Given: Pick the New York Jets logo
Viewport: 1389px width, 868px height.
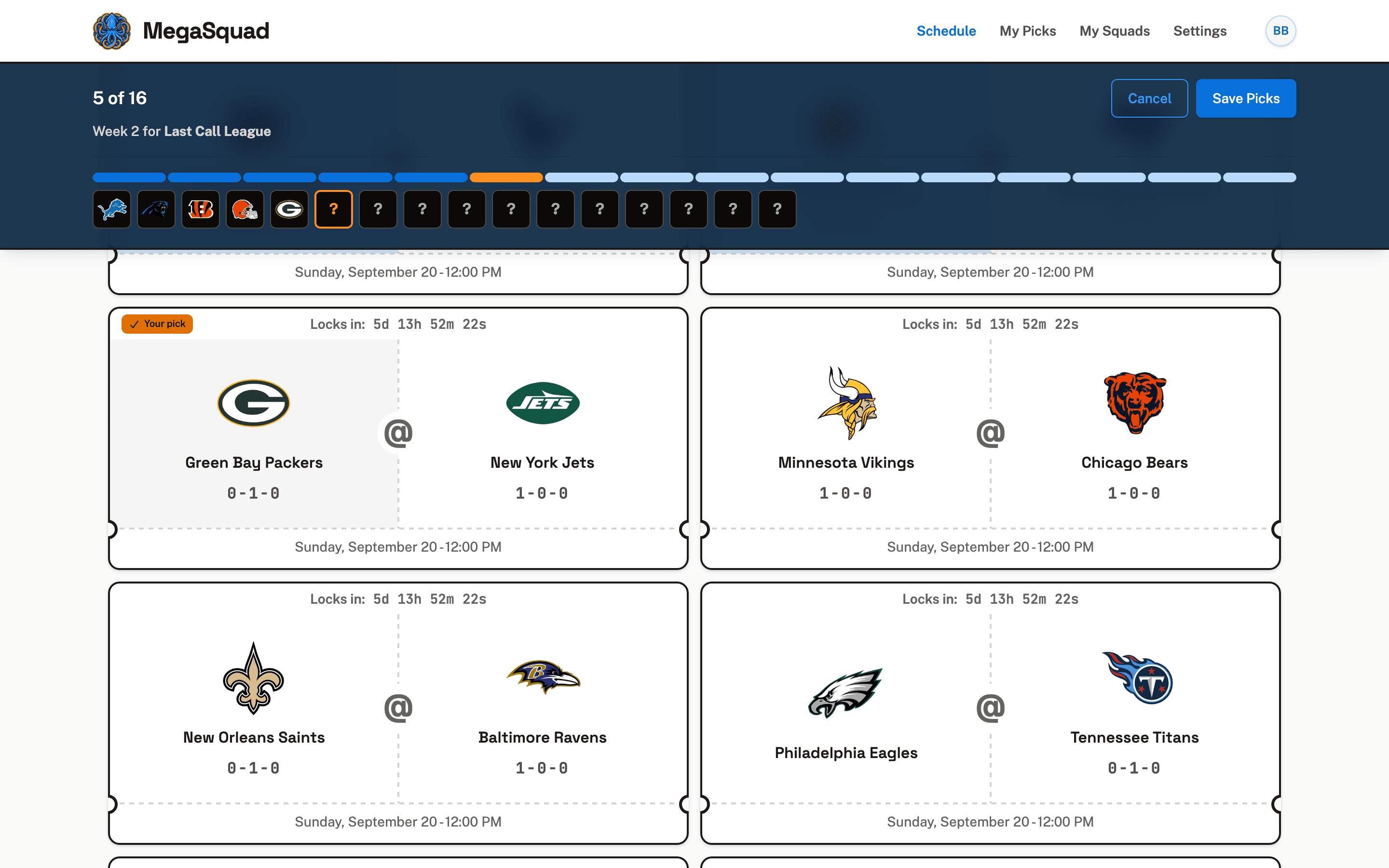Looking at the screenshot, I should coord(543,403).
